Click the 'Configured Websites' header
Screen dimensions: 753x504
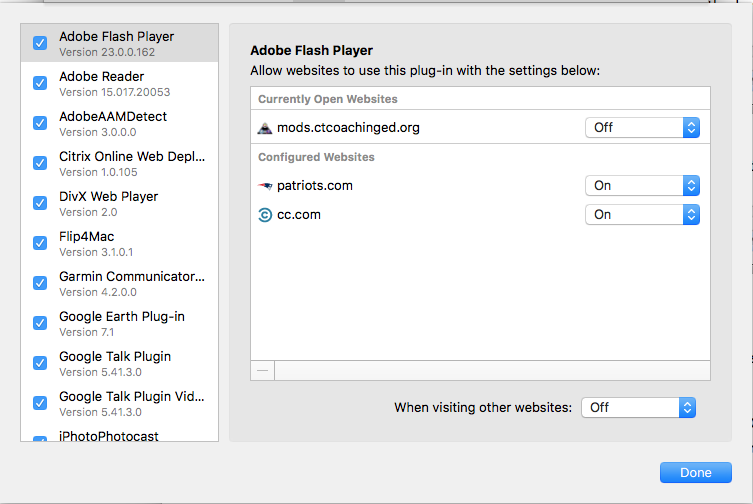pyautogui.click(x=316, y=157)
